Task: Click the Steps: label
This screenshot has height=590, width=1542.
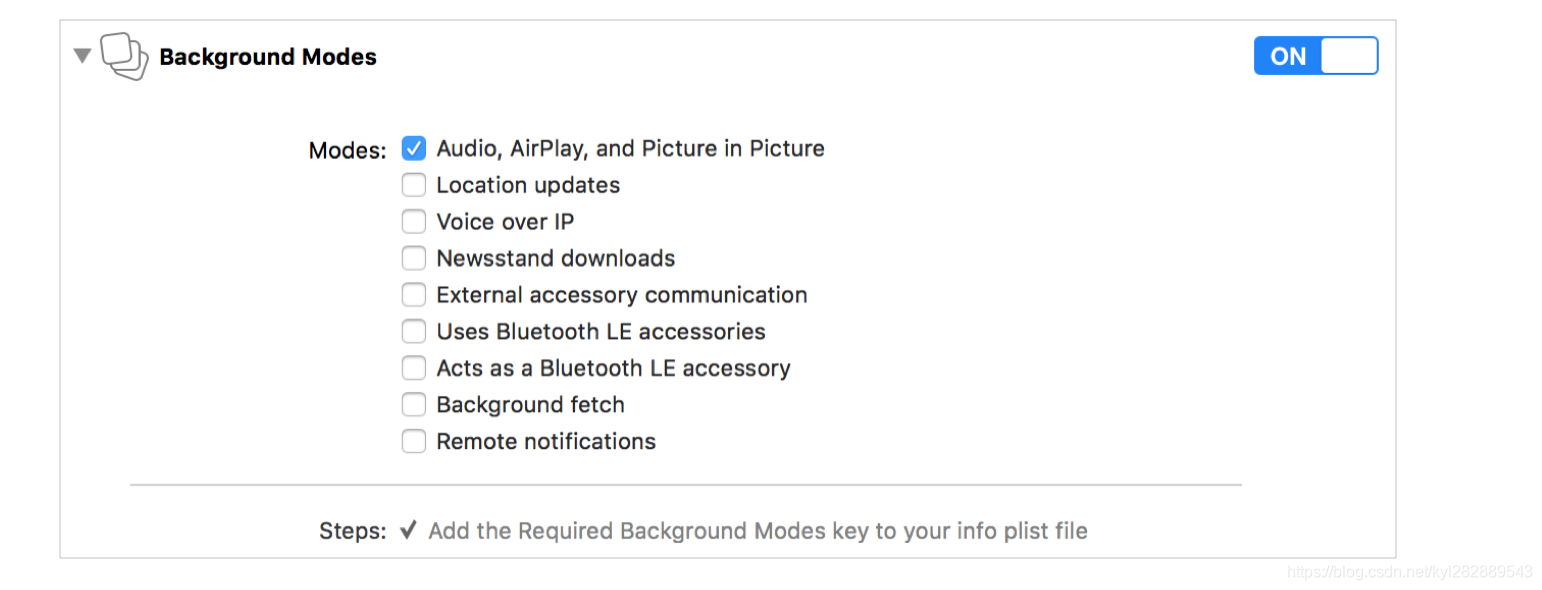Action: [x=352, y=531]
